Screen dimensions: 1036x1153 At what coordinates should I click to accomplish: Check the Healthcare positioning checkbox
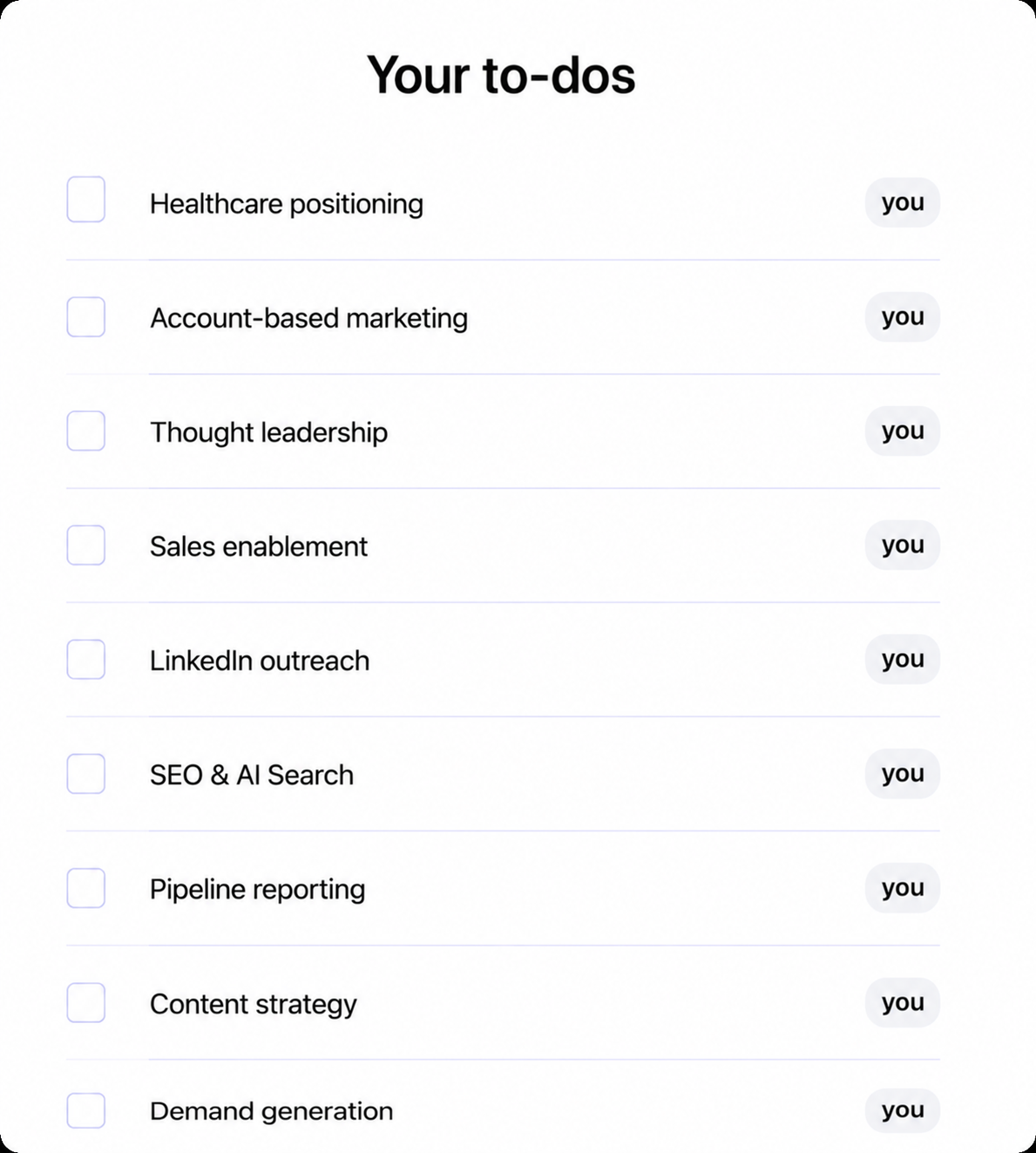pyautogui.click(x=86, y=199)
